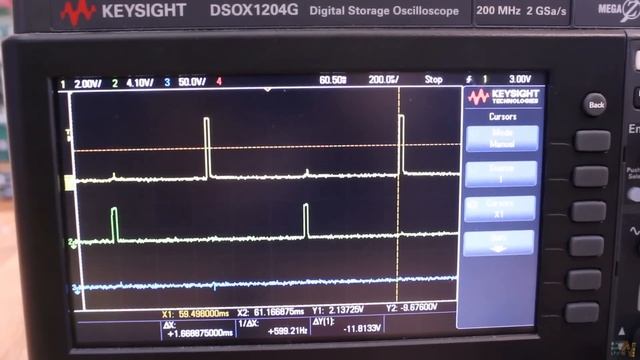Select the 60.50 delay time readout

(x=333, y=80)
